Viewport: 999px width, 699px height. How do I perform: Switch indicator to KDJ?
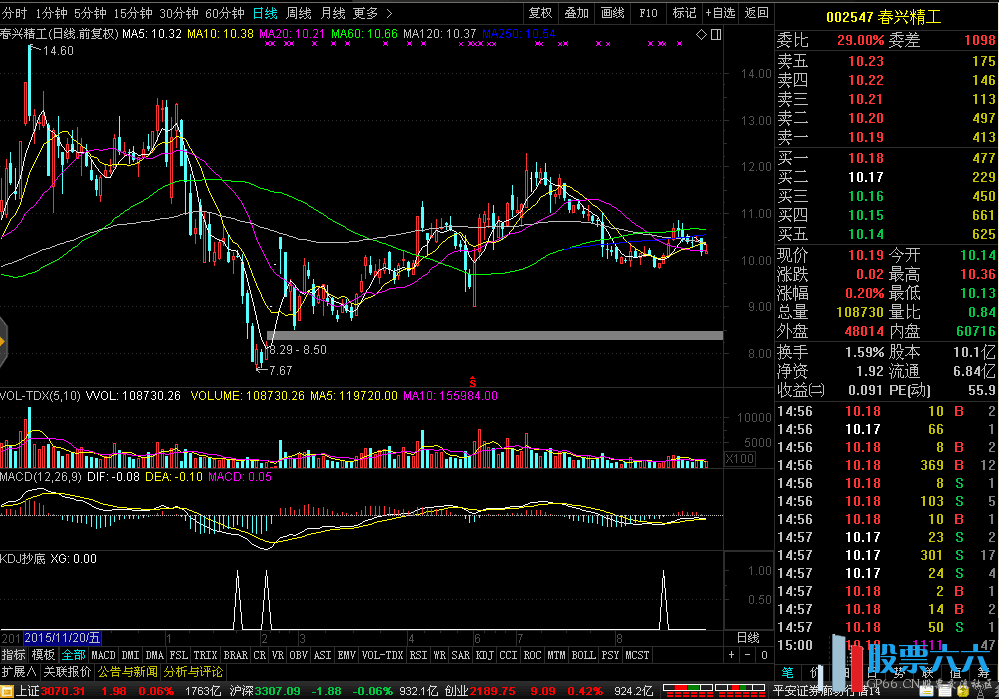click(x=485, y=655)
